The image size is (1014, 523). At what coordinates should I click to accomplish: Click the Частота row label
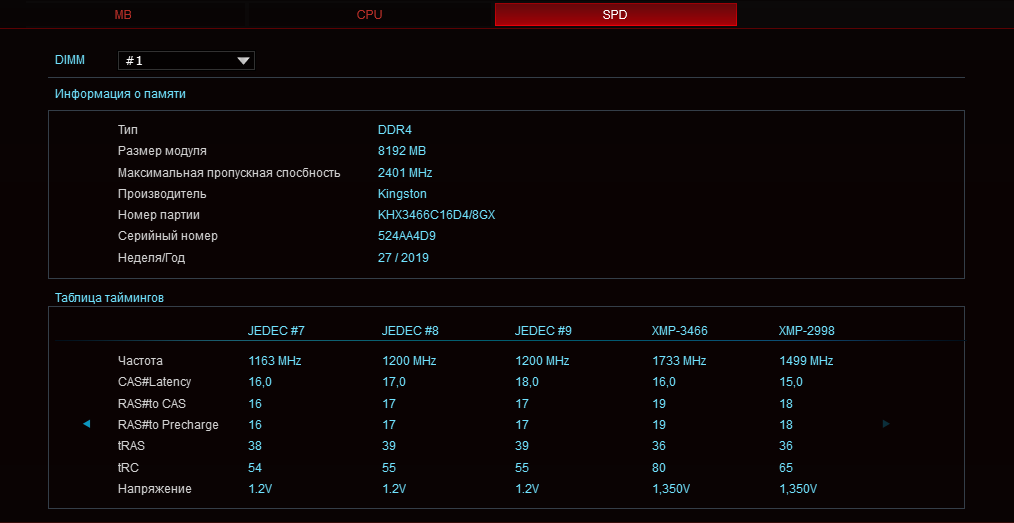[x=140, y=361]
